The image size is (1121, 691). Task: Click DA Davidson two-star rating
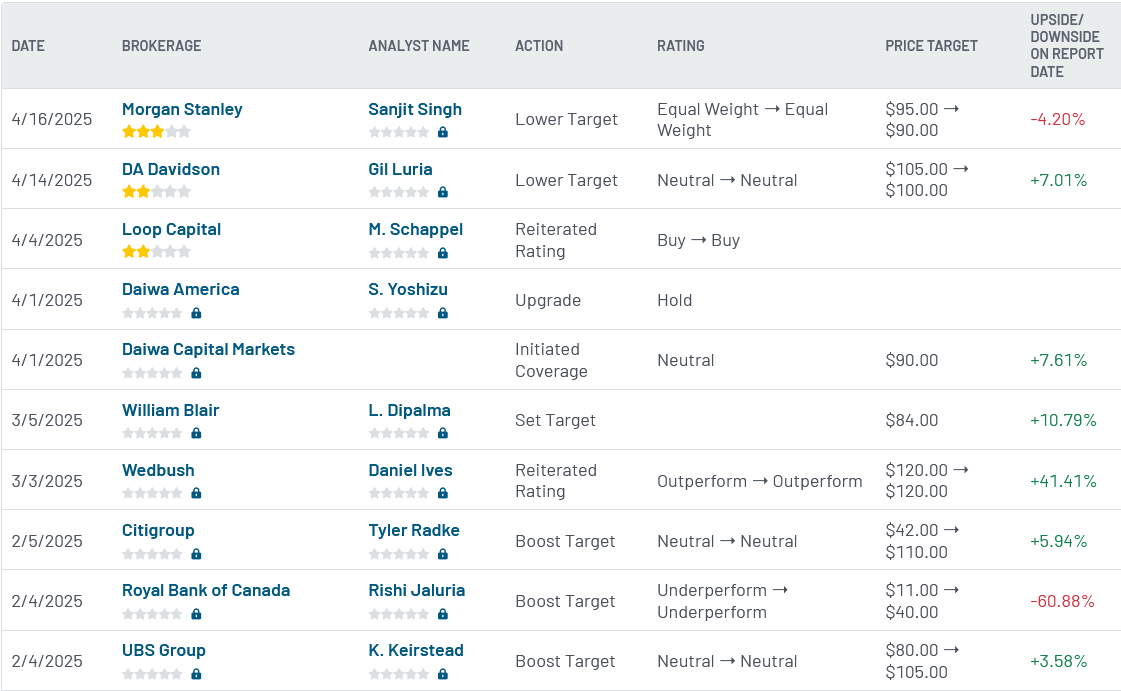[157, 191]
